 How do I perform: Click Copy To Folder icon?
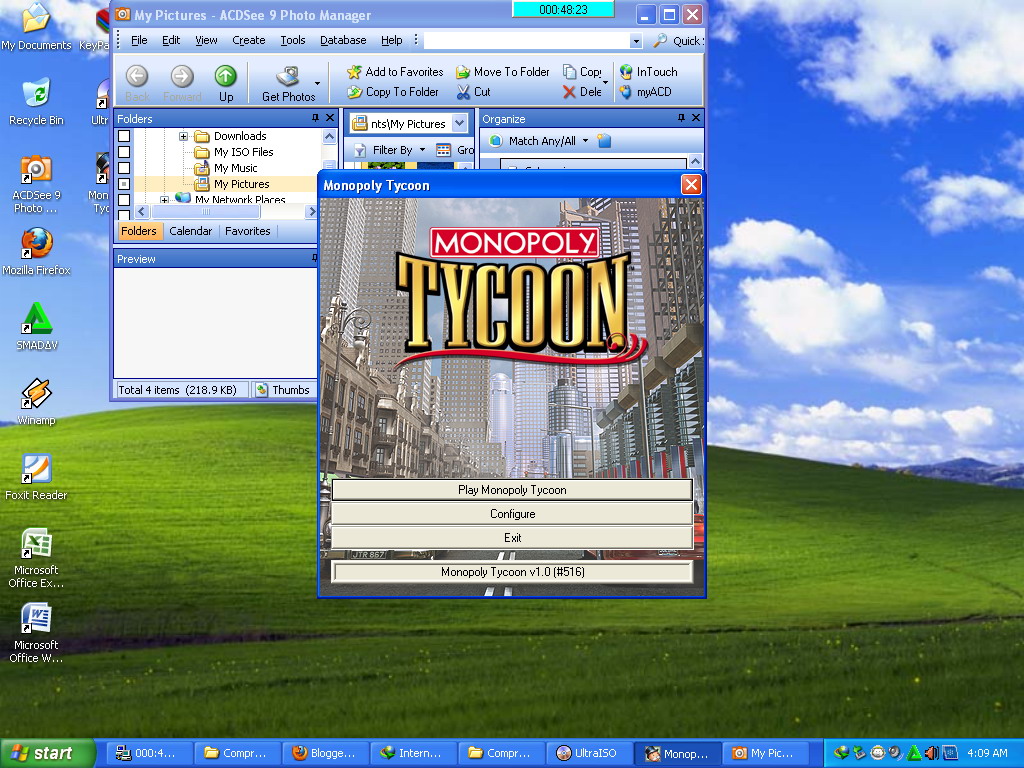coord(354,92)
